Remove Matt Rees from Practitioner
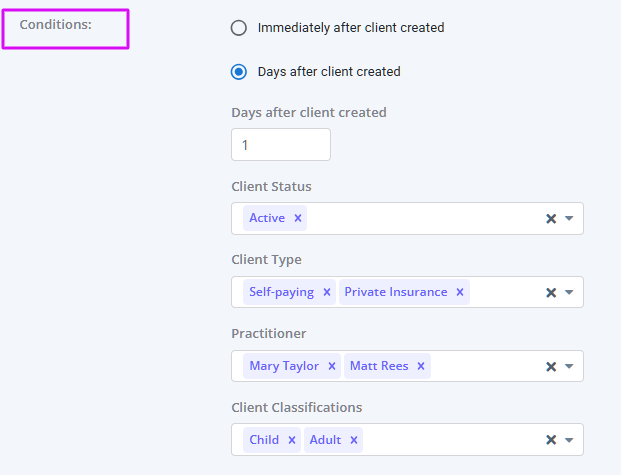 [421, 366]
